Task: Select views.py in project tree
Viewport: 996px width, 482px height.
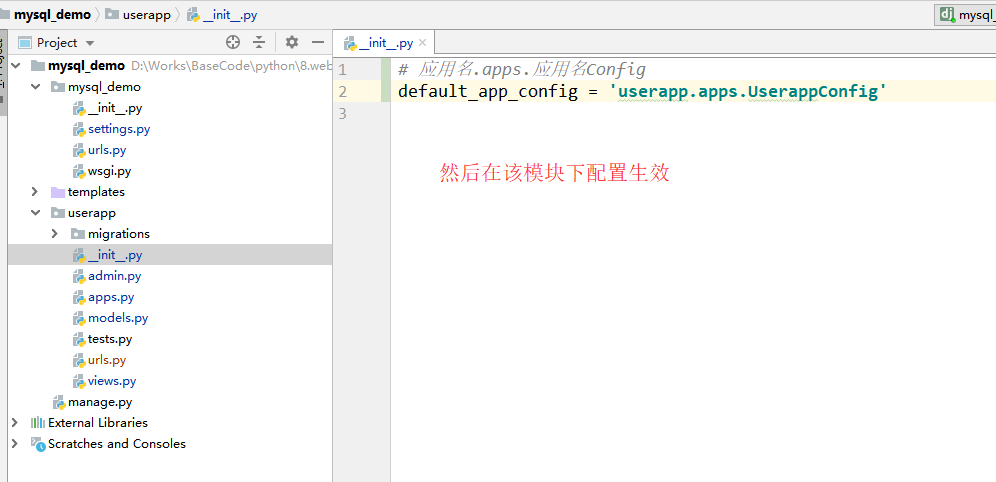Action: [x=112, y=381]
